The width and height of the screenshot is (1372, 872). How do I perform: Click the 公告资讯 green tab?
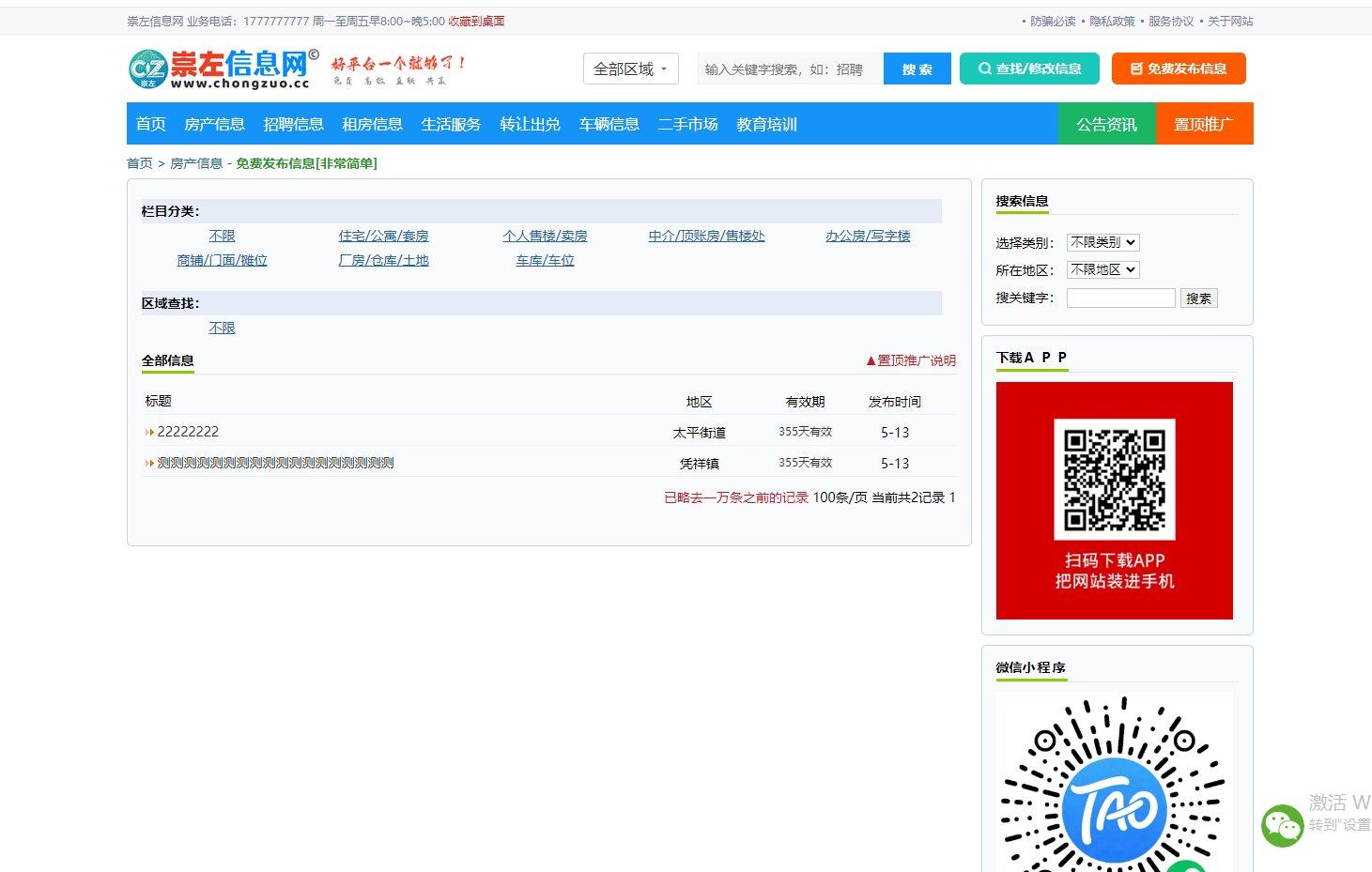tap(1106, 124)
